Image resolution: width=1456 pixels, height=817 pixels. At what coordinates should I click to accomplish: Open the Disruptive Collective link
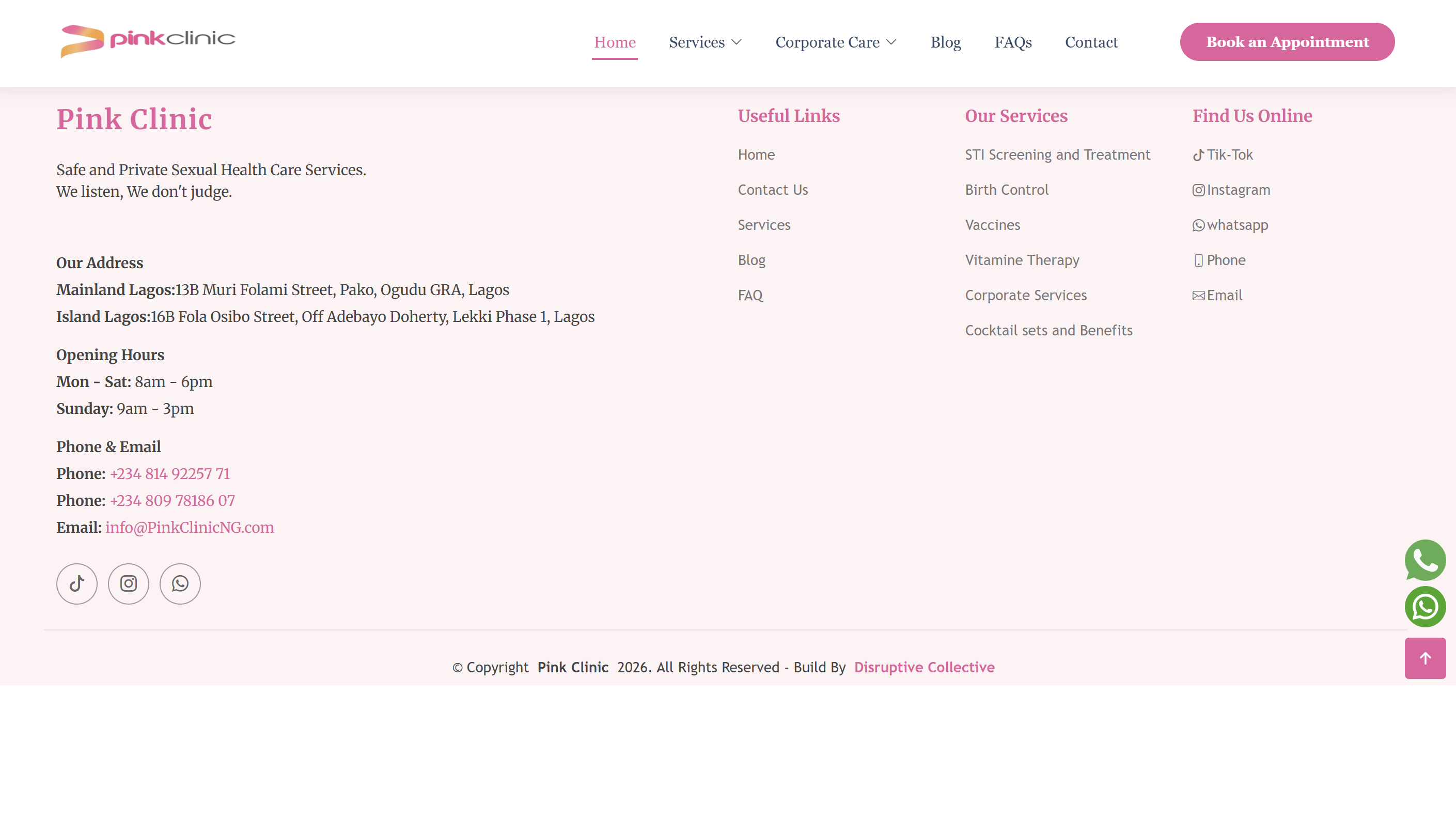[923, 667]
